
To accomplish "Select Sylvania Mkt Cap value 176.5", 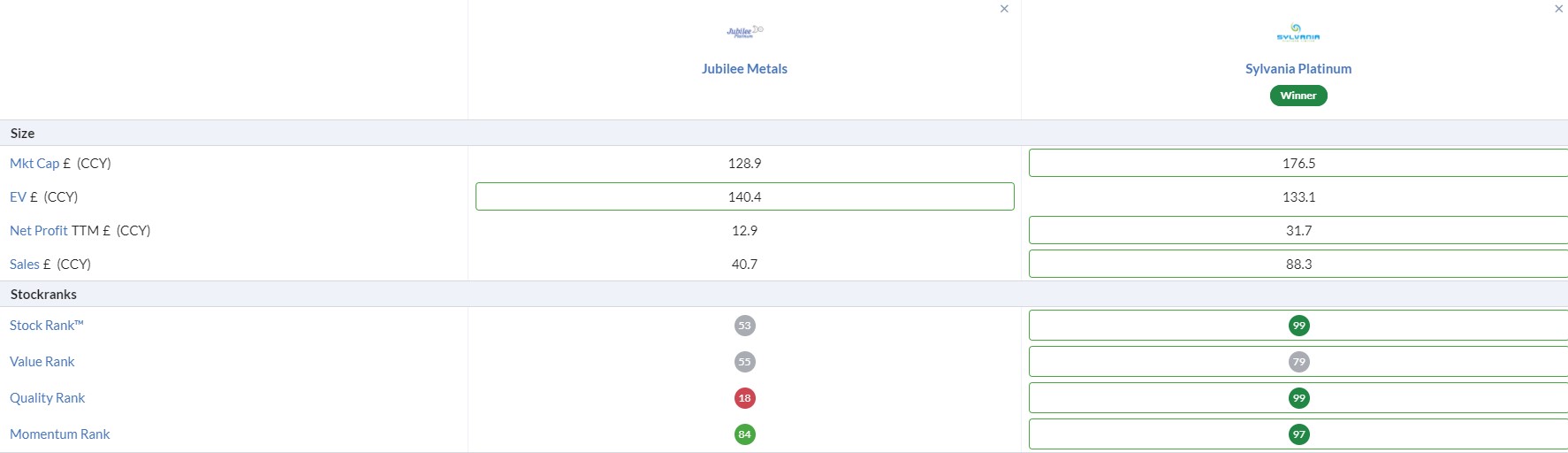I will (1299, 164).
